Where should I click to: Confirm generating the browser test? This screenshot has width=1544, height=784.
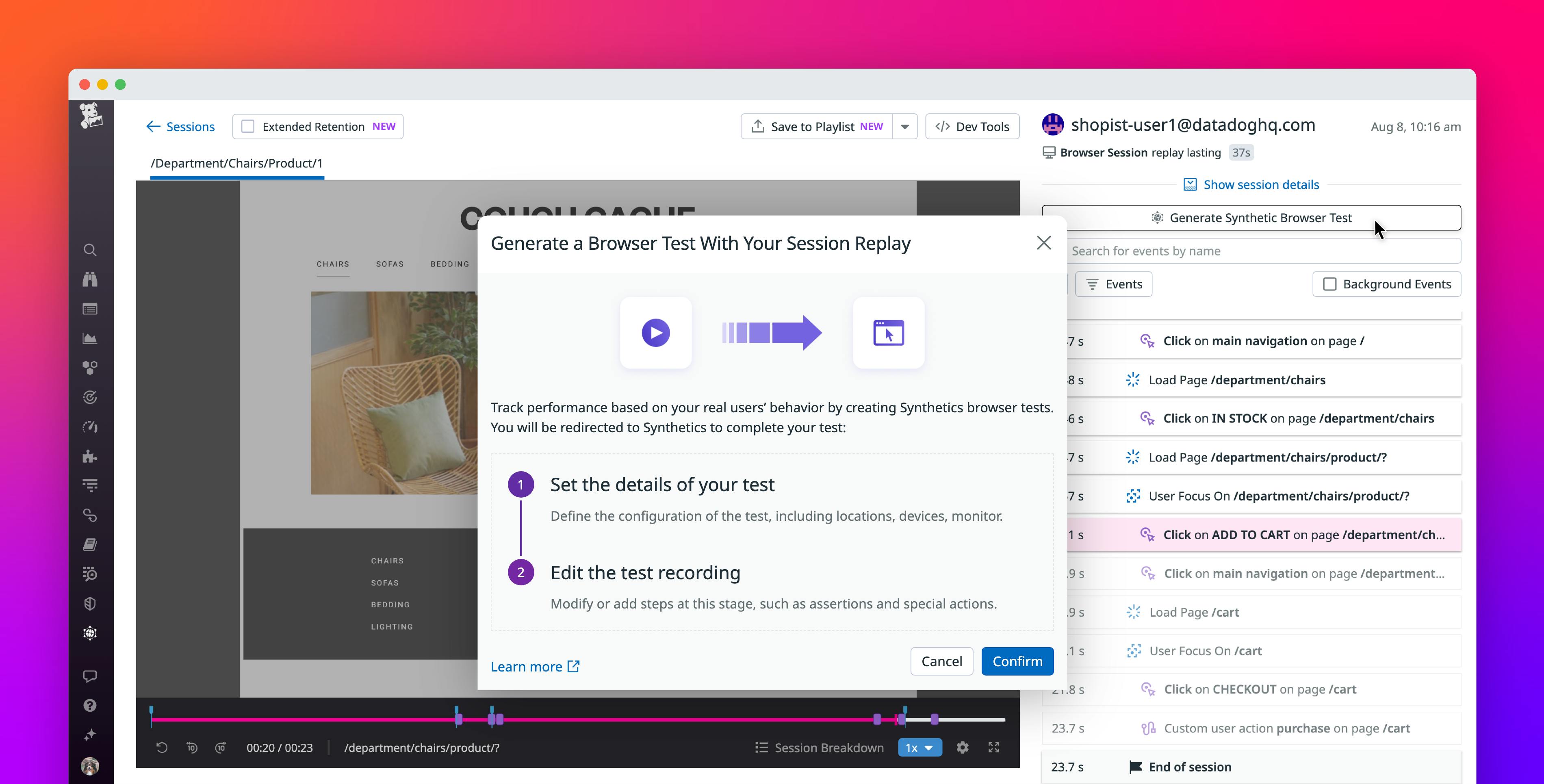(1018, 661)
